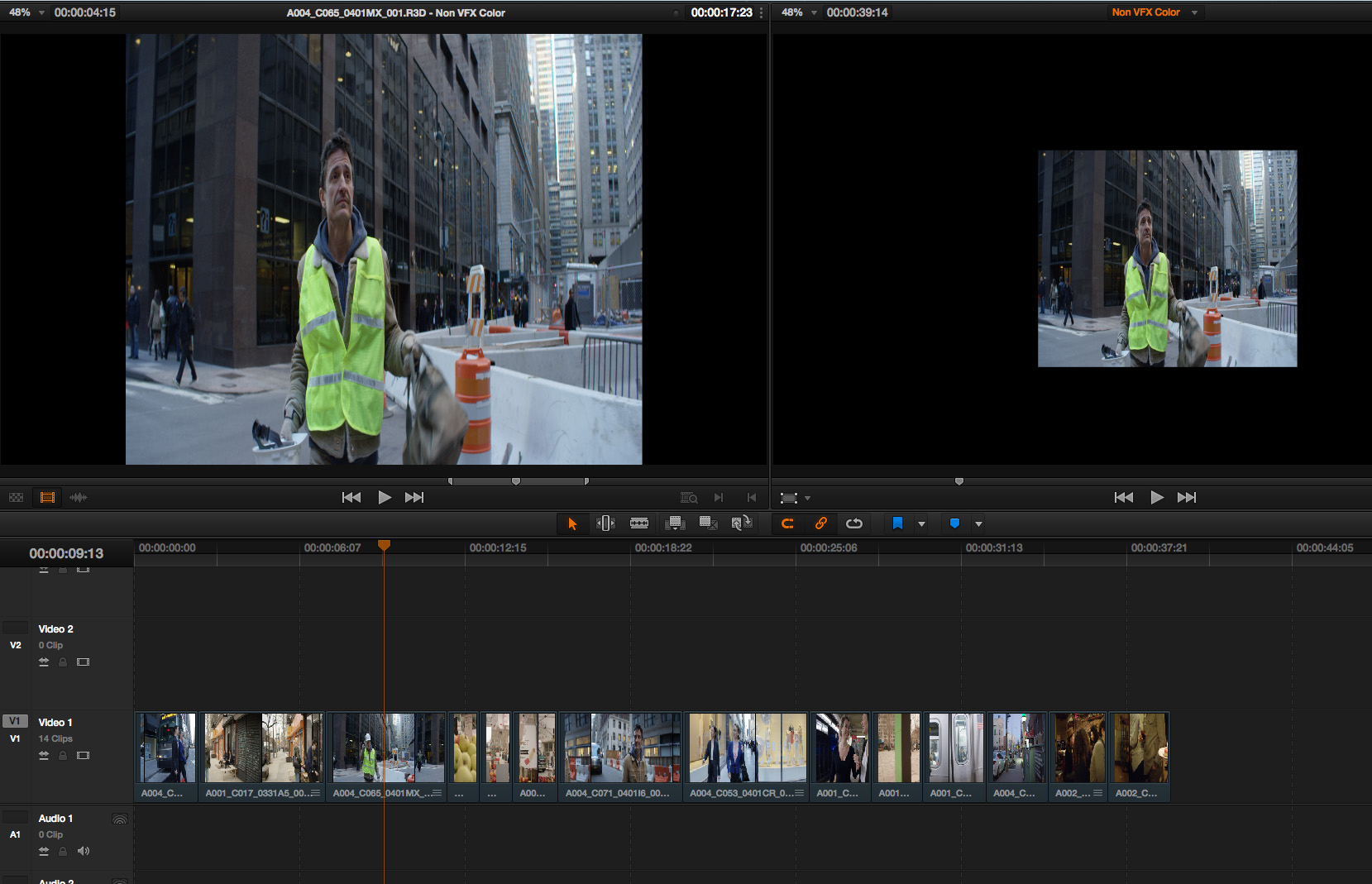Add a blue marker at the playhead
The height and width of the screenshot is (884, 1372).
coord(954,523)
